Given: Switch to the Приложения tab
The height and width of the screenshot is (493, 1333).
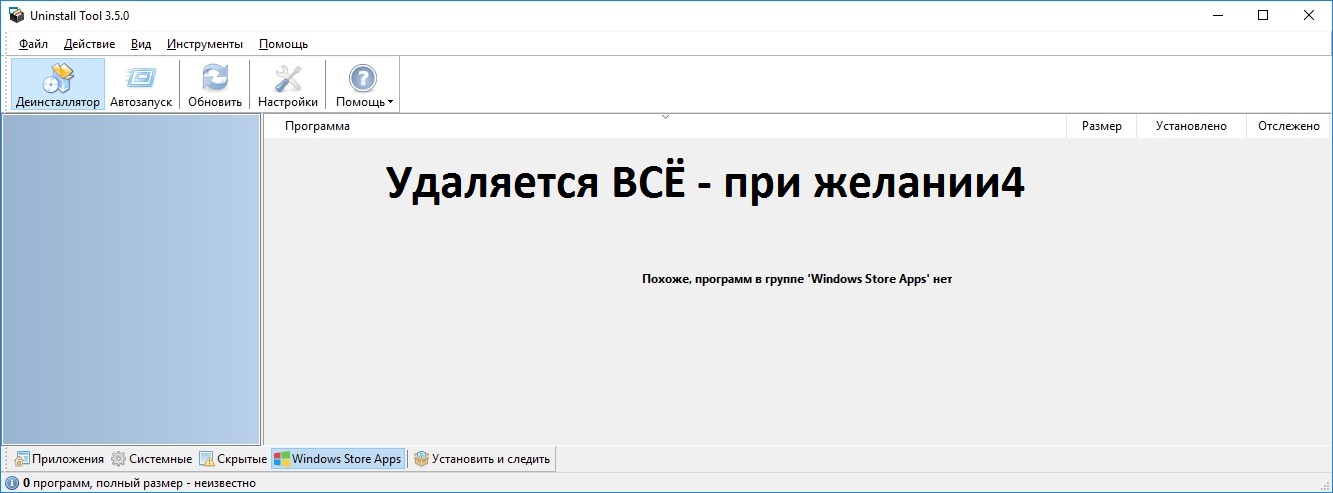Looking at the screenshot, I should 59,459.
